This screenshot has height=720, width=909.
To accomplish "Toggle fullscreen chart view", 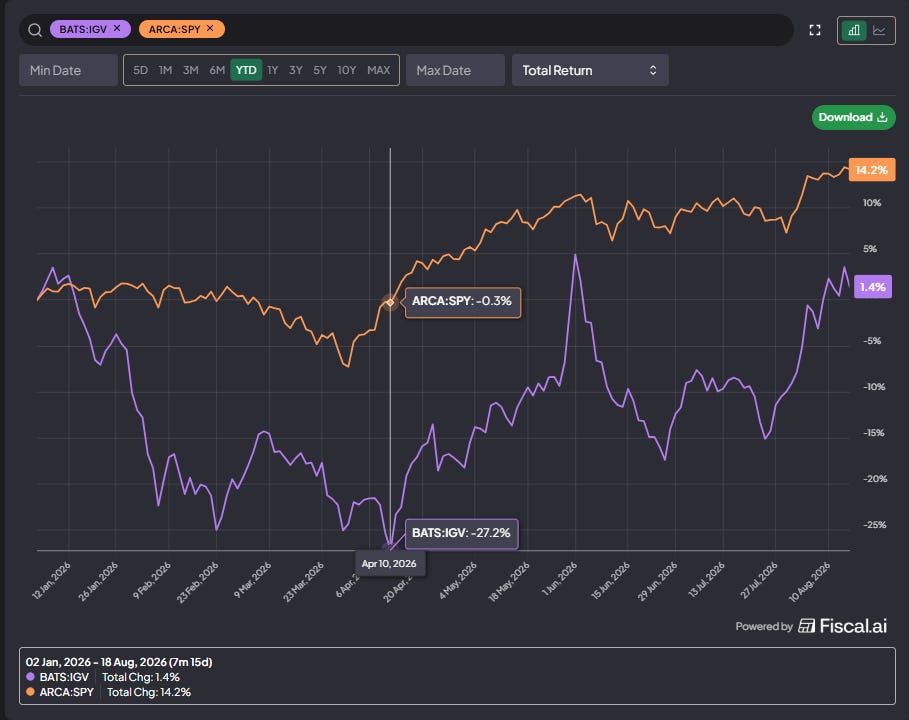I will tap(815, 30).
